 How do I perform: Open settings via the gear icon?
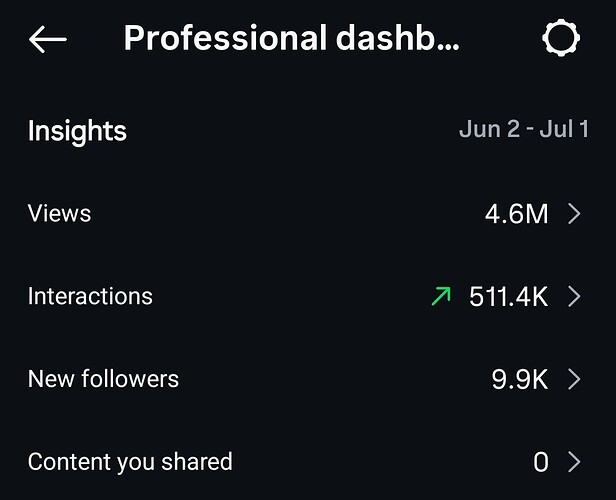coord(561,38)
